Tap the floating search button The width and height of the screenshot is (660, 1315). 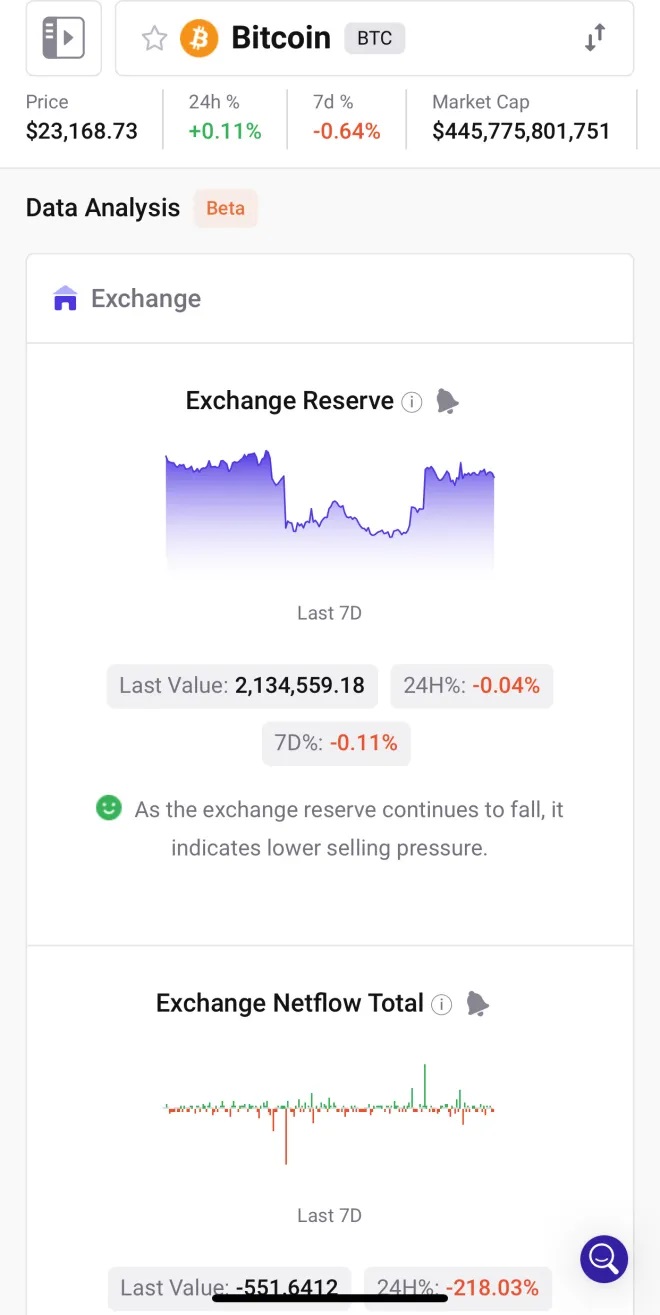[604, 1258]
